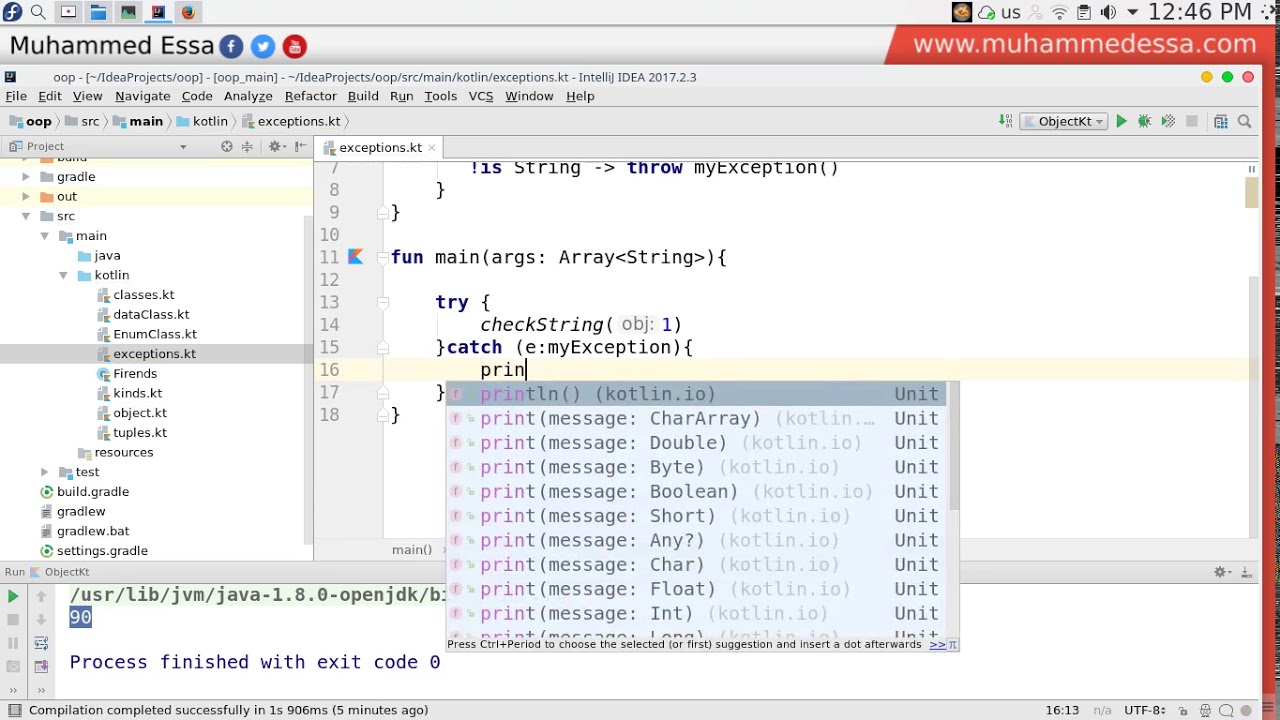Click the Twitter icon in the banner
This screenshot has width=1280, height=720.
[x=263, y=46]
